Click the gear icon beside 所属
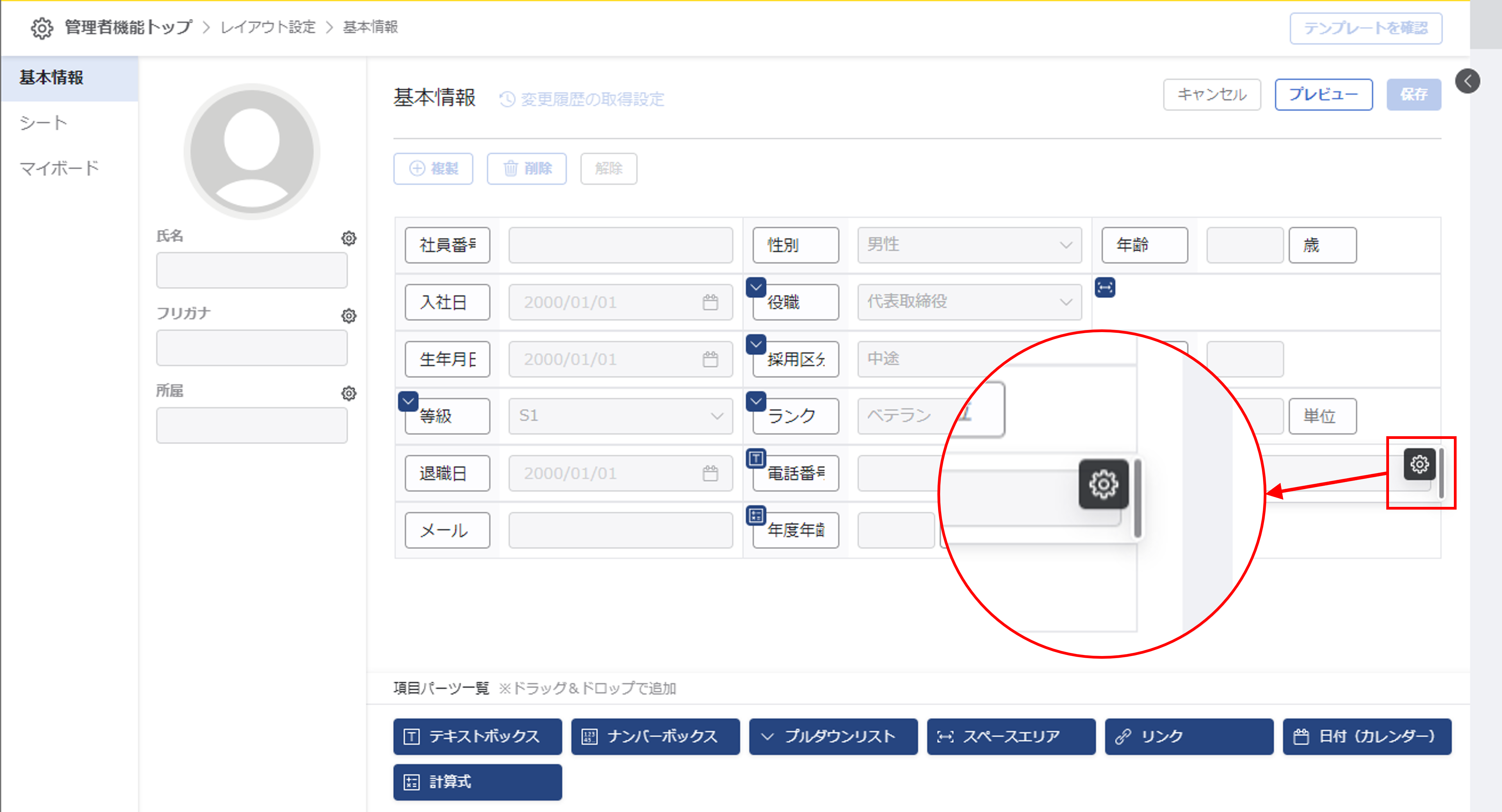1502x812 pixels. click(349, 394)
